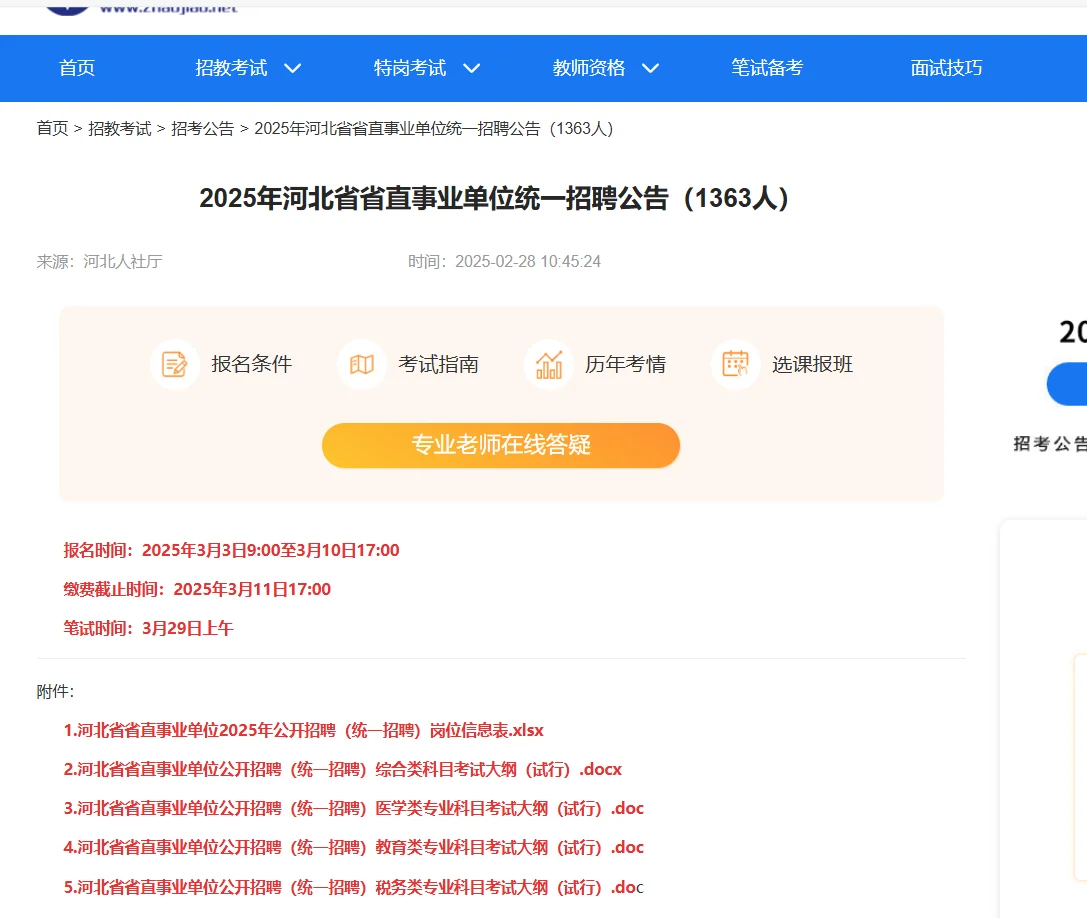Click the 专业老师在线答疑 button
The image size is (1087, 918).
coord(500,445)
